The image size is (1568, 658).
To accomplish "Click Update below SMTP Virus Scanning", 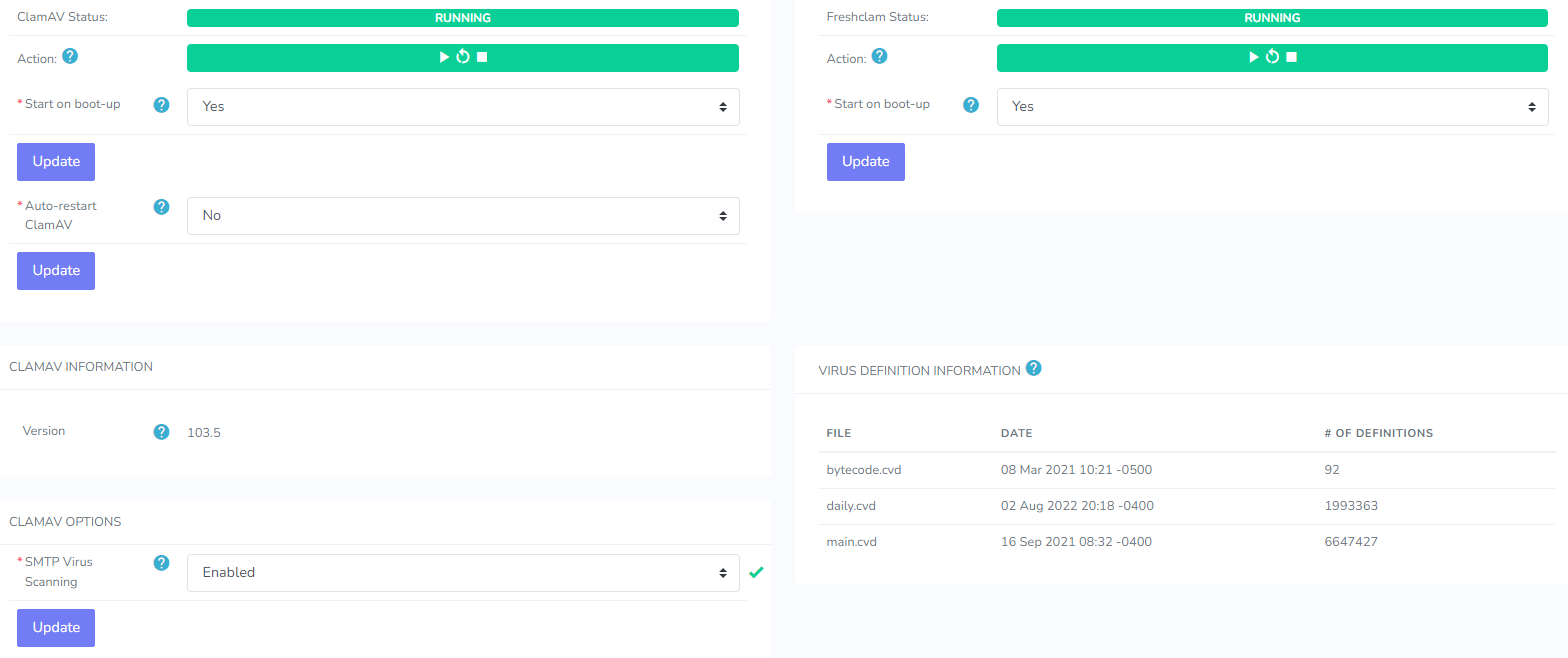I will point(56,627).
